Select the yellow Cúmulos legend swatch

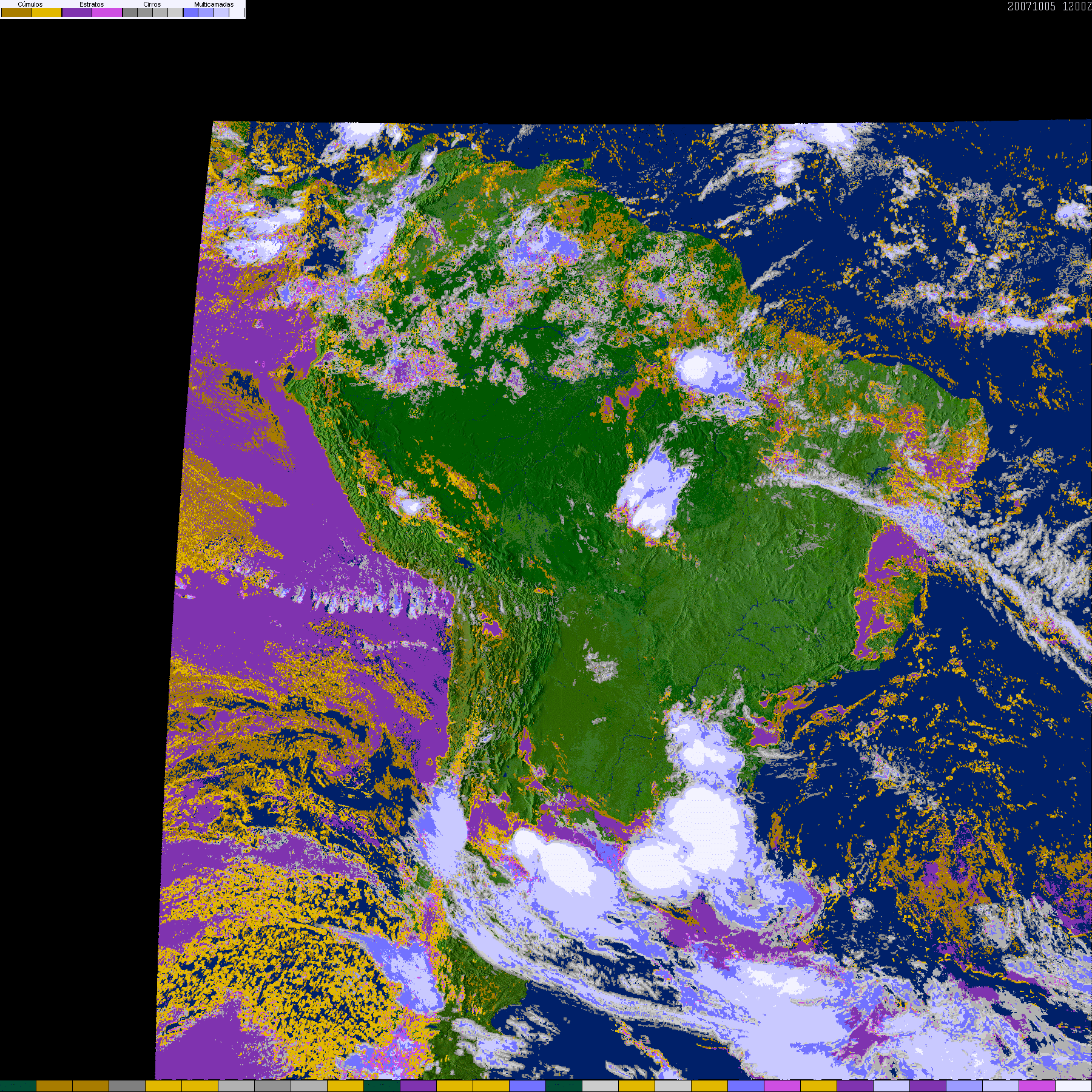(x=47, y=13)
